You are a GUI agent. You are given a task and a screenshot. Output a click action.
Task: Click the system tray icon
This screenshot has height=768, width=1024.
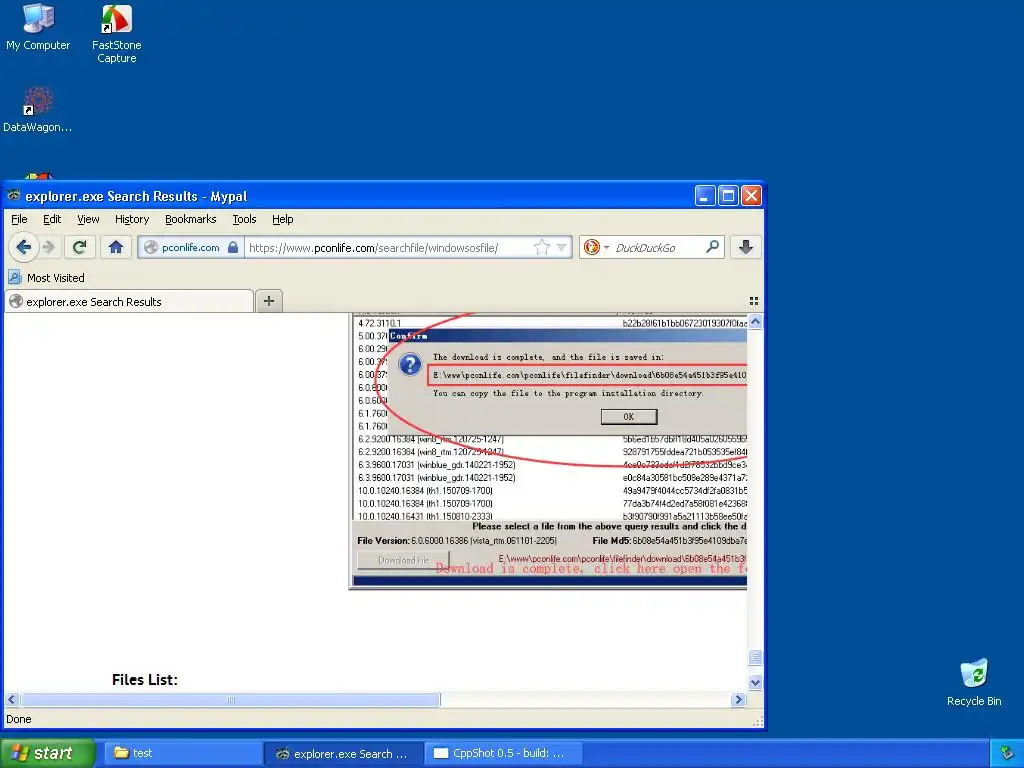1008,753
